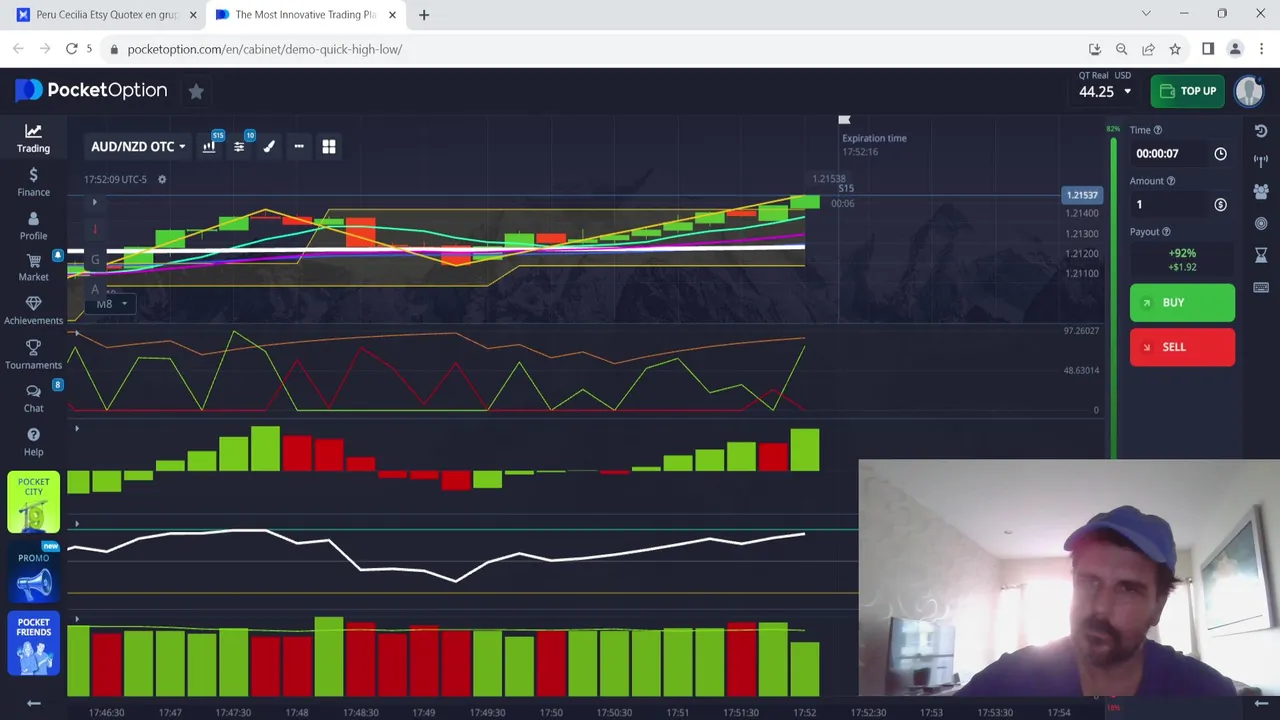Screen dimensions: 1280x720
Task: Show Amount help tooltip icon
Action: click(x=1170, y=181)
